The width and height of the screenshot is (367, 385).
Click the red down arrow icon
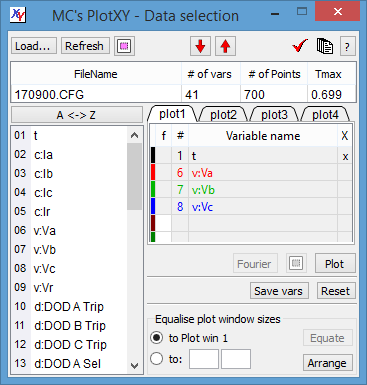coord(200,46)
